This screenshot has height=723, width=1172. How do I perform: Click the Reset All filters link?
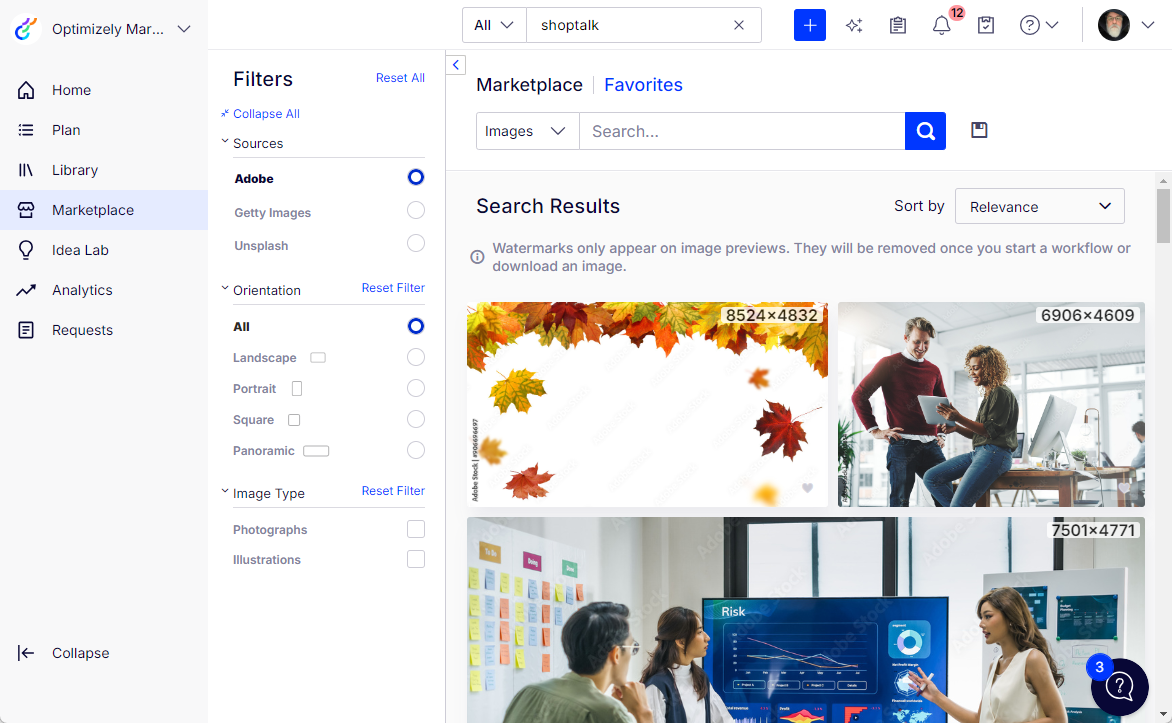[400, 77]
